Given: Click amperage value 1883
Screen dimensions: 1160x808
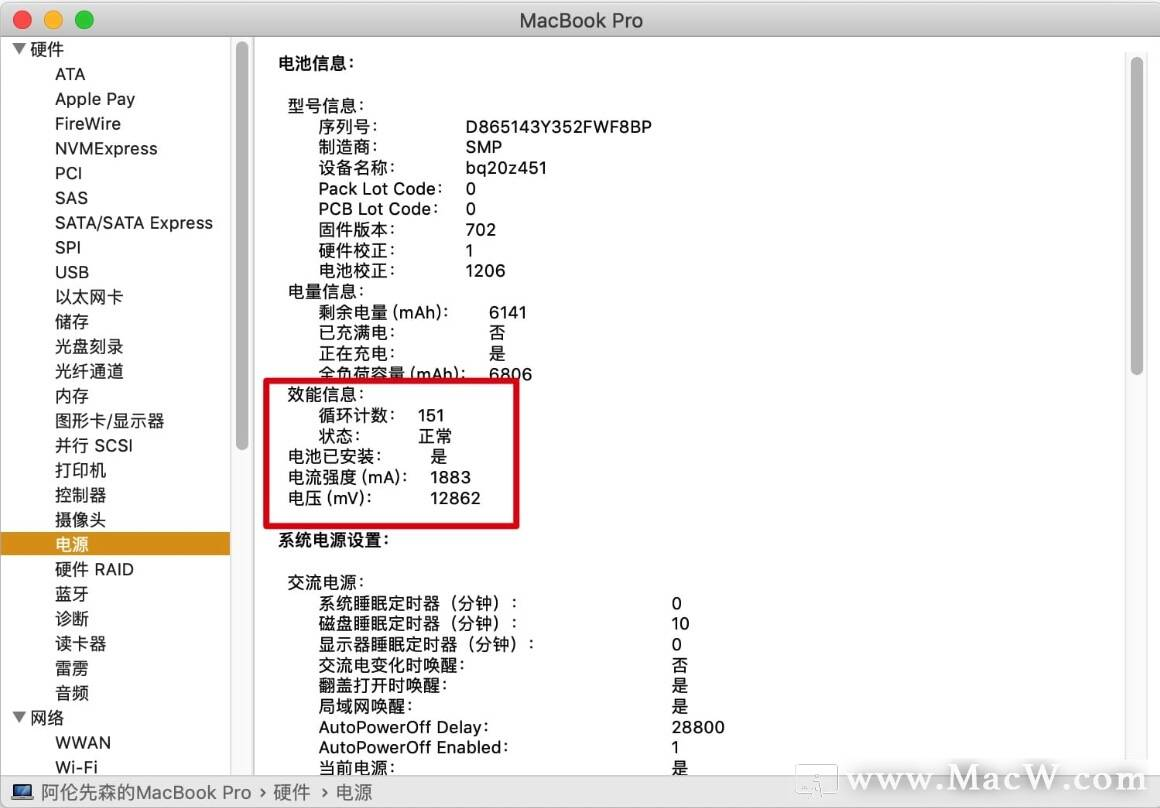Looking at the screenshot, I should pyautogui.click(x=451, y=477).
